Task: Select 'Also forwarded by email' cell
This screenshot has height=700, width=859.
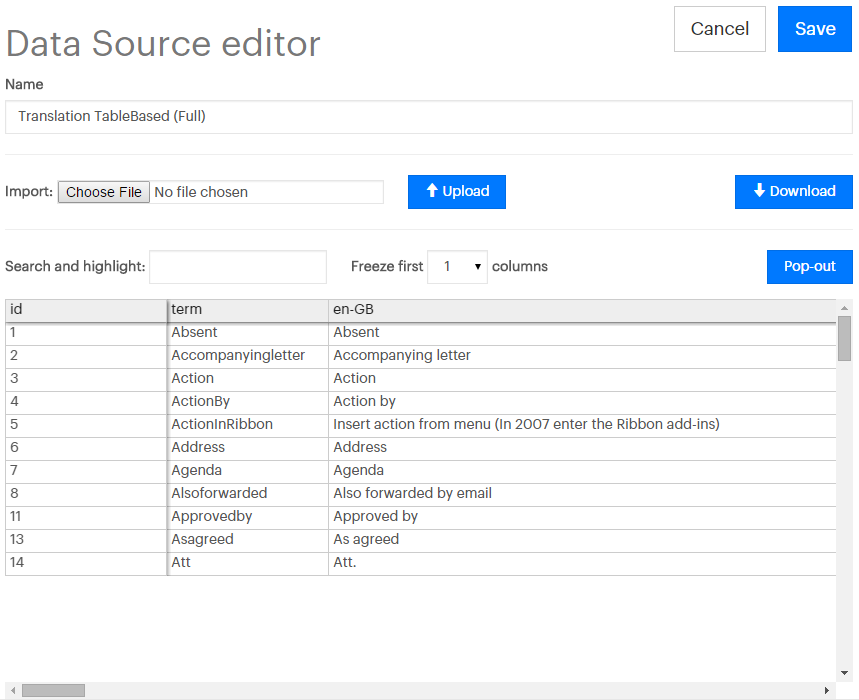Action: [582, 494]
